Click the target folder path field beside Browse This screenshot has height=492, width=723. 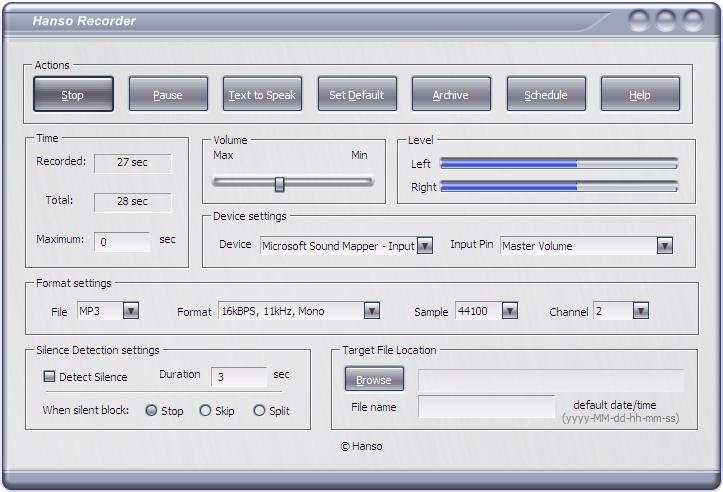(551, 380)
